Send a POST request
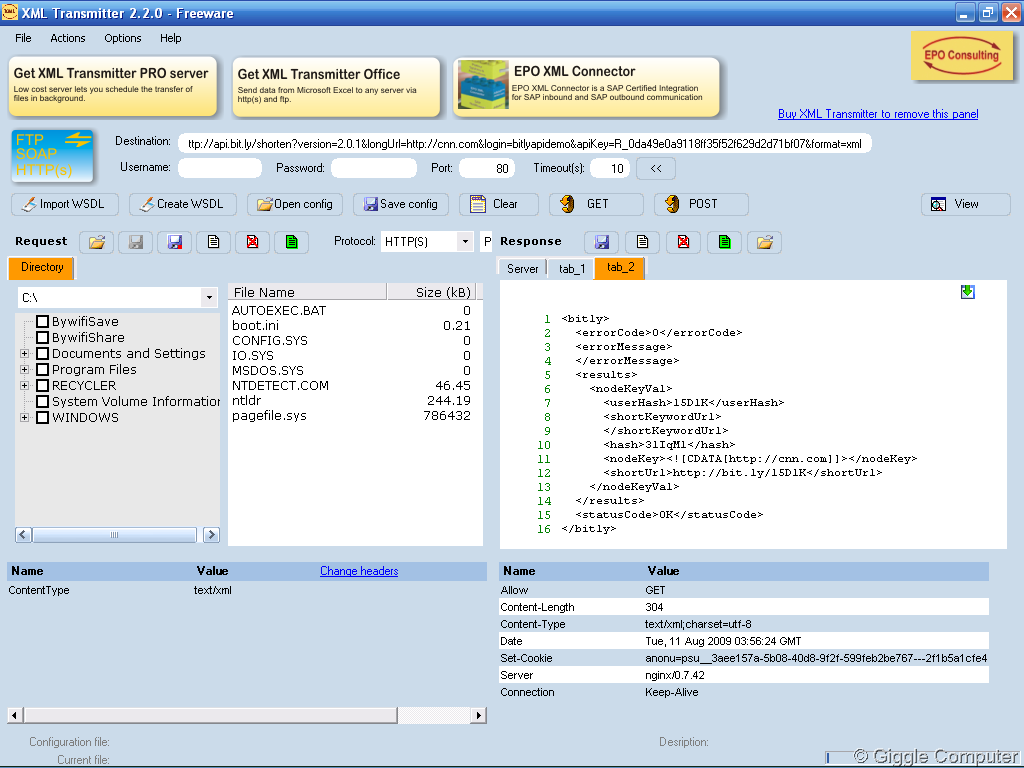The width and height of the screenshot is (1024, 768). (x=701, y=204)
